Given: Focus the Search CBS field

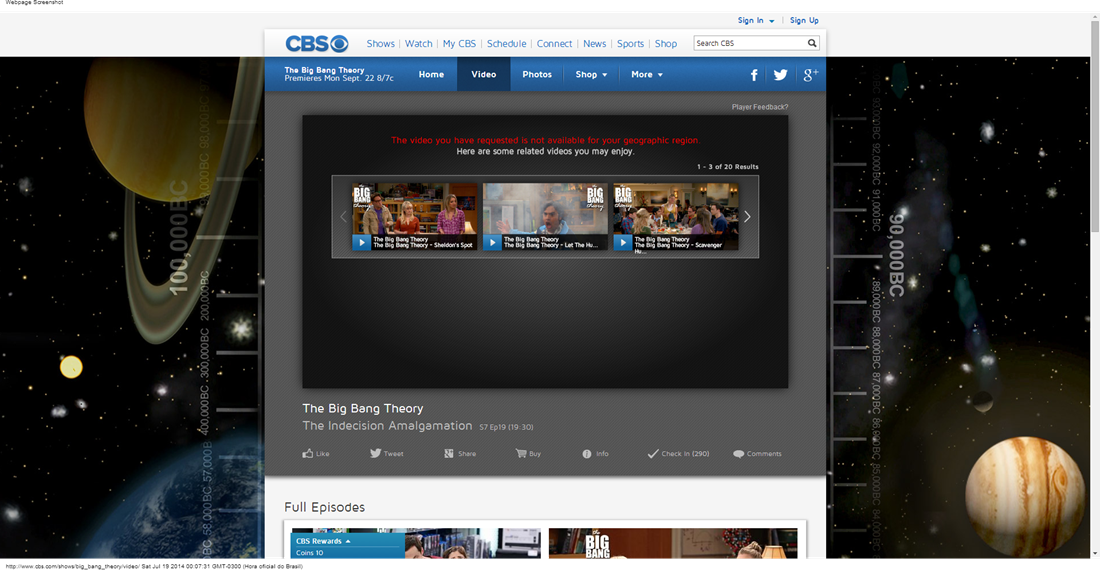Looking at the screenshot, I should click(x=749, y=43).
